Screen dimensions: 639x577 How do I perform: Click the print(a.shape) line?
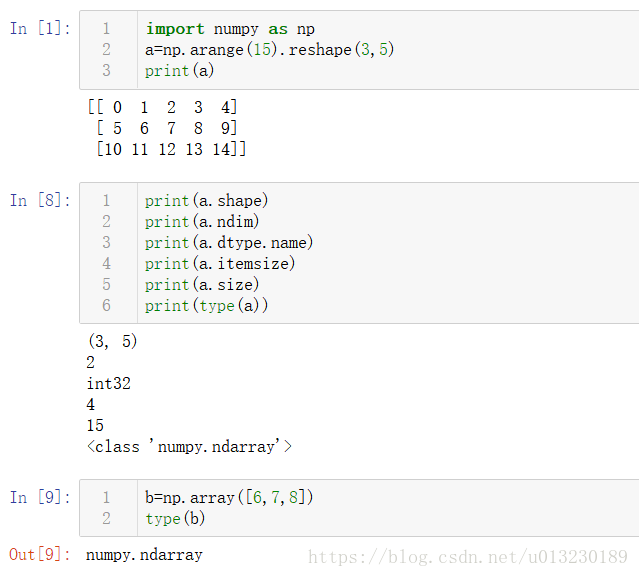pos(207,200)
